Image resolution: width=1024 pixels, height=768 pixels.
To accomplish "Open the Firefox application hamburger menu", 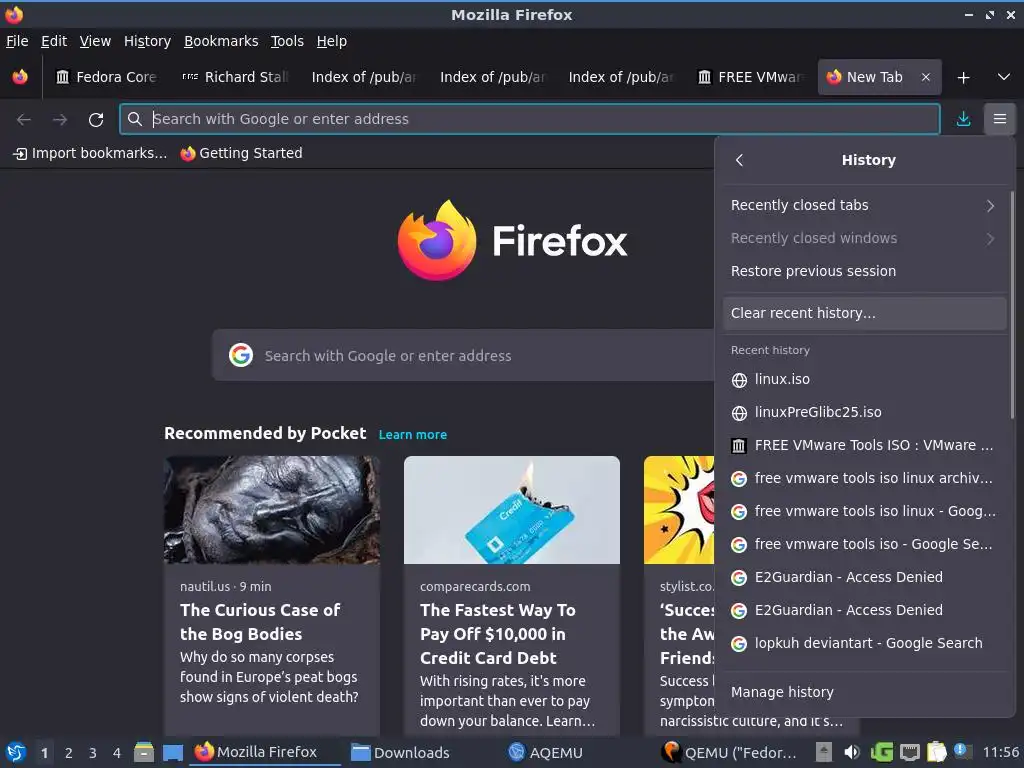I will [x=999, y=119].
